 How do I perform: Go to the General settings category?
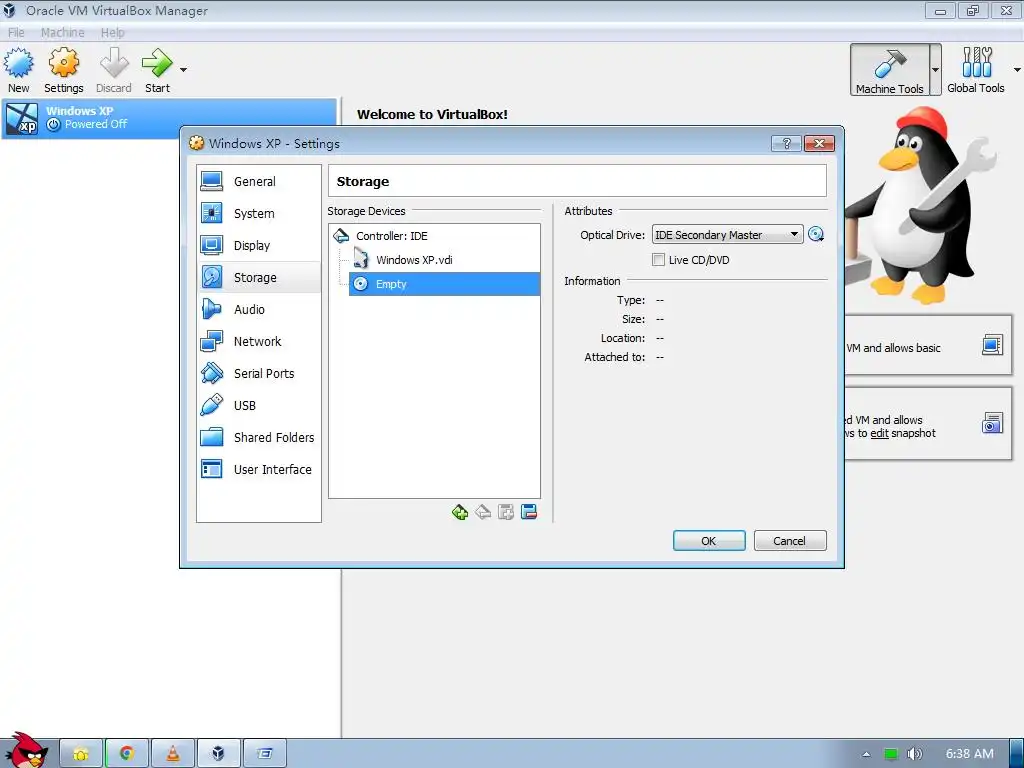coord(259,182)
